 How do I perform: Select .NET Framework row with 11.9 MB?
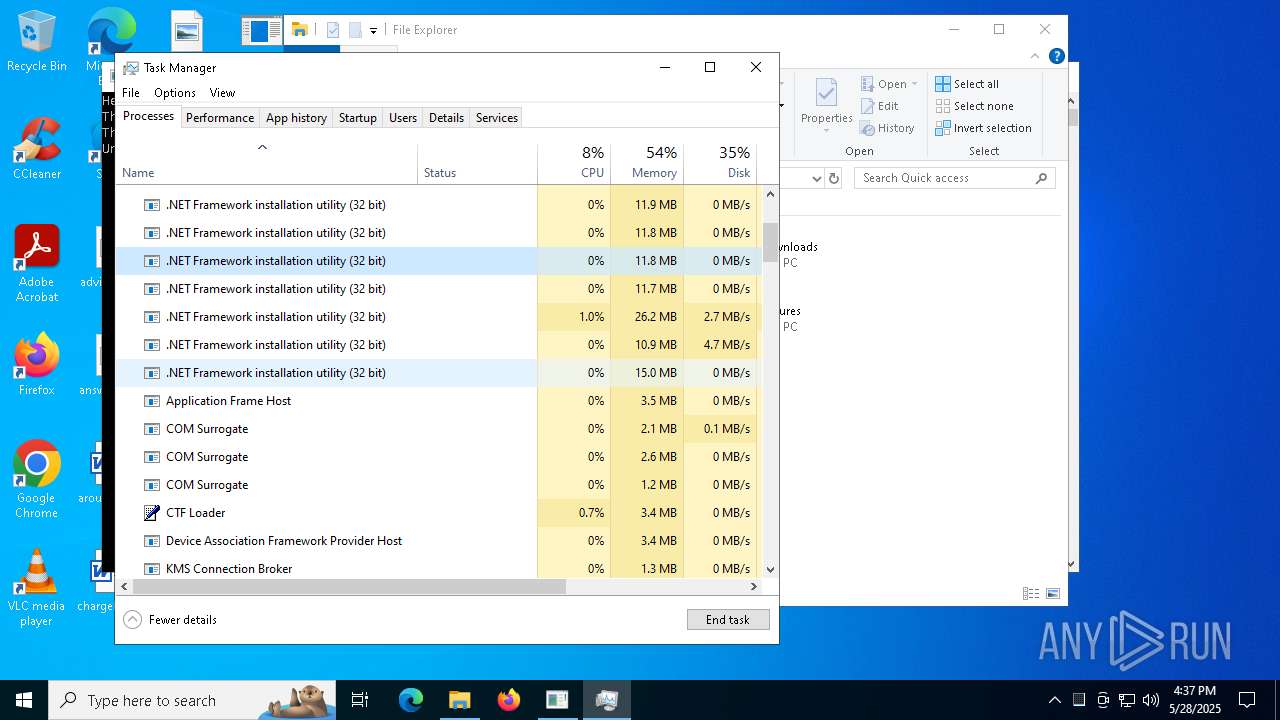pyautogui.click(x=437, y=205)
